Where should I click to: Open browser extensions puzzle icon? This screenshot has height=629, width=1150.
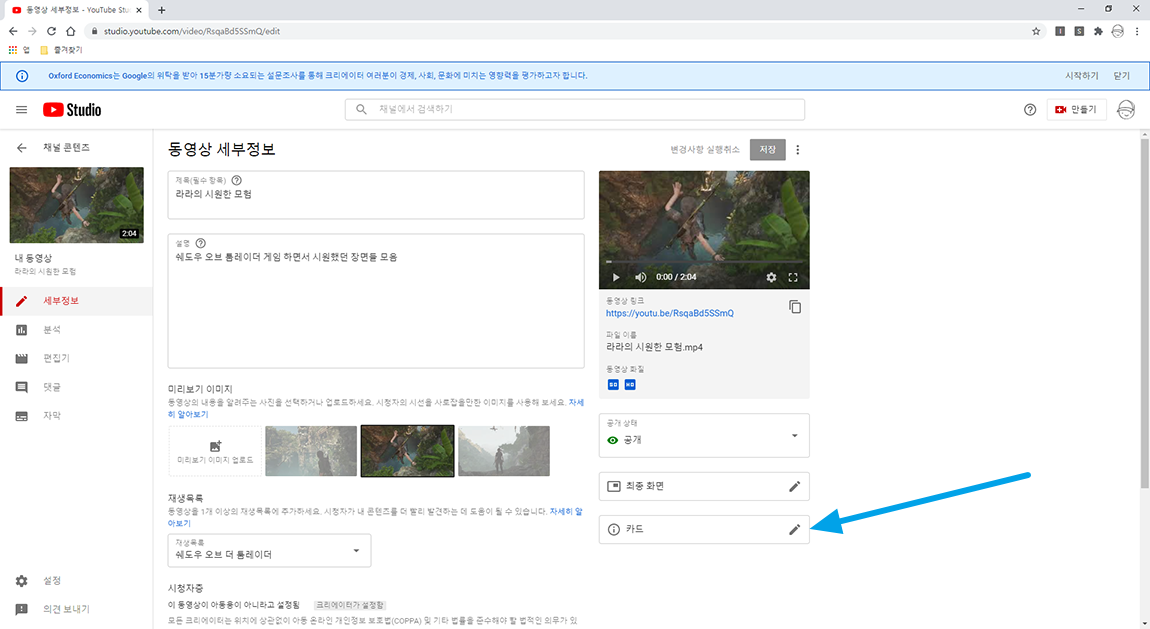pos(1098,31)
